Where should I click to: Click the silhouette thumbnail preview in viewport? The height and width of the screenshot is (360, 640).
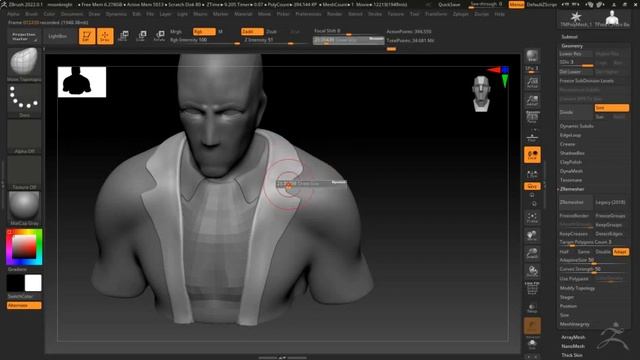(82, 82)
